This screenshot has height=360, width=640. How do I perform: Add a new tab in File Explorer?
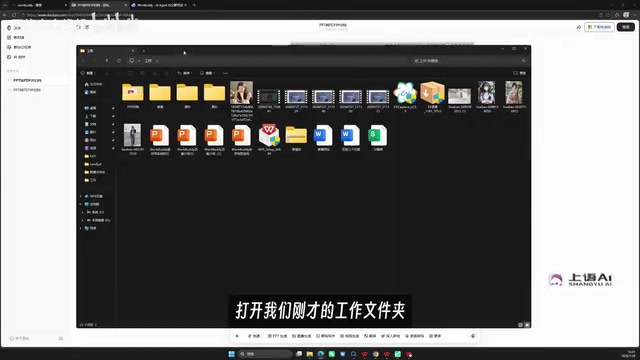click(144, 51)
